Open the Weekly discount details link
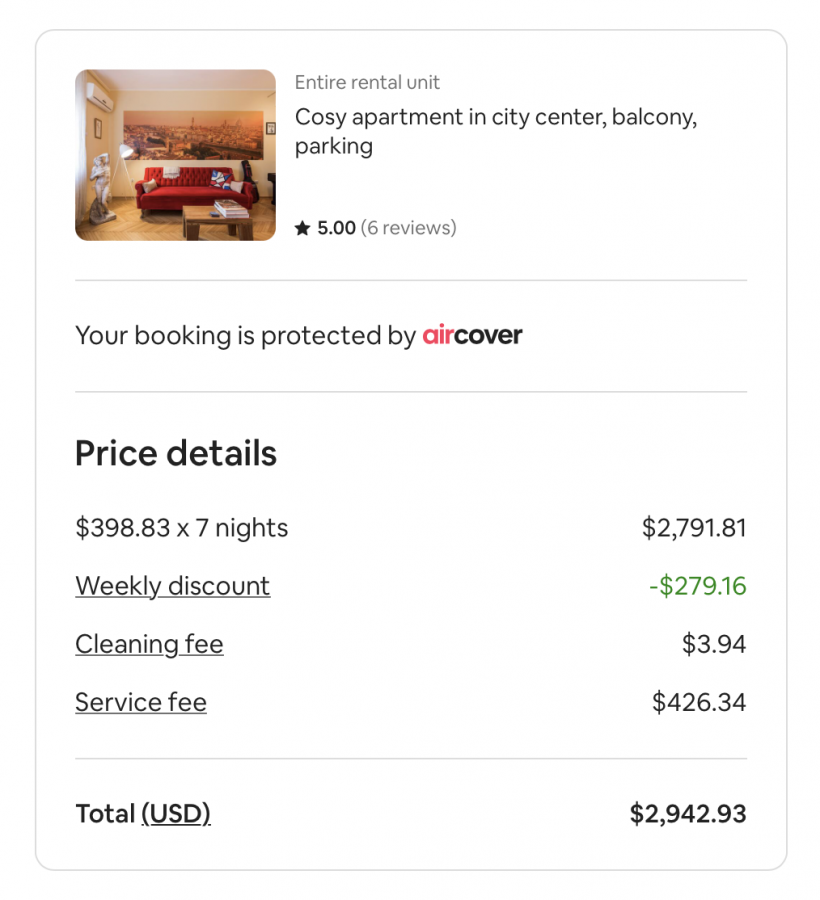Viewport: 820px width, 900px height. click(172, 586)
